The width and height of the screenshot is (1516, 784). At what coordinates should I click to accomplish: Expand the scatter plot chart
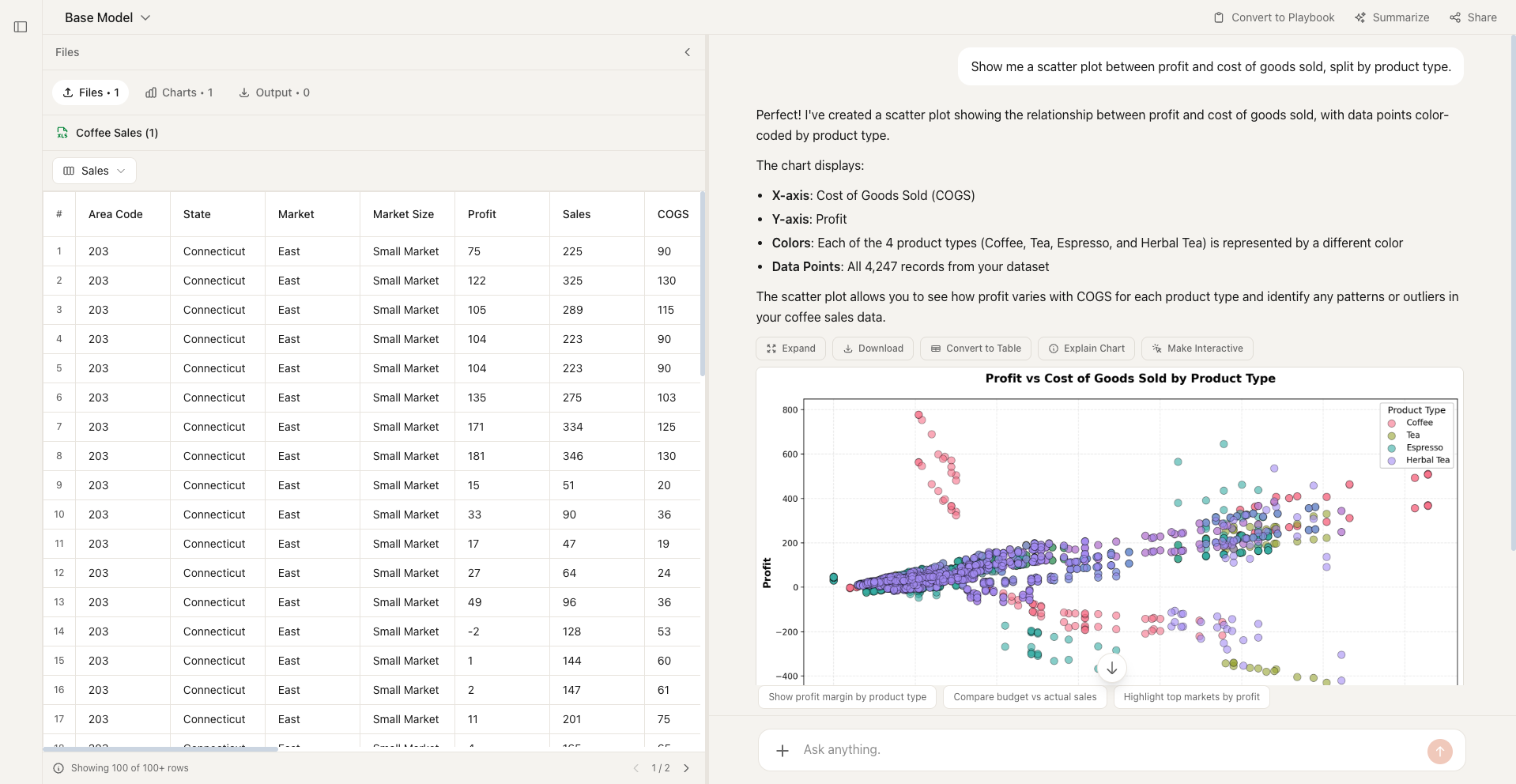point(790,348)
